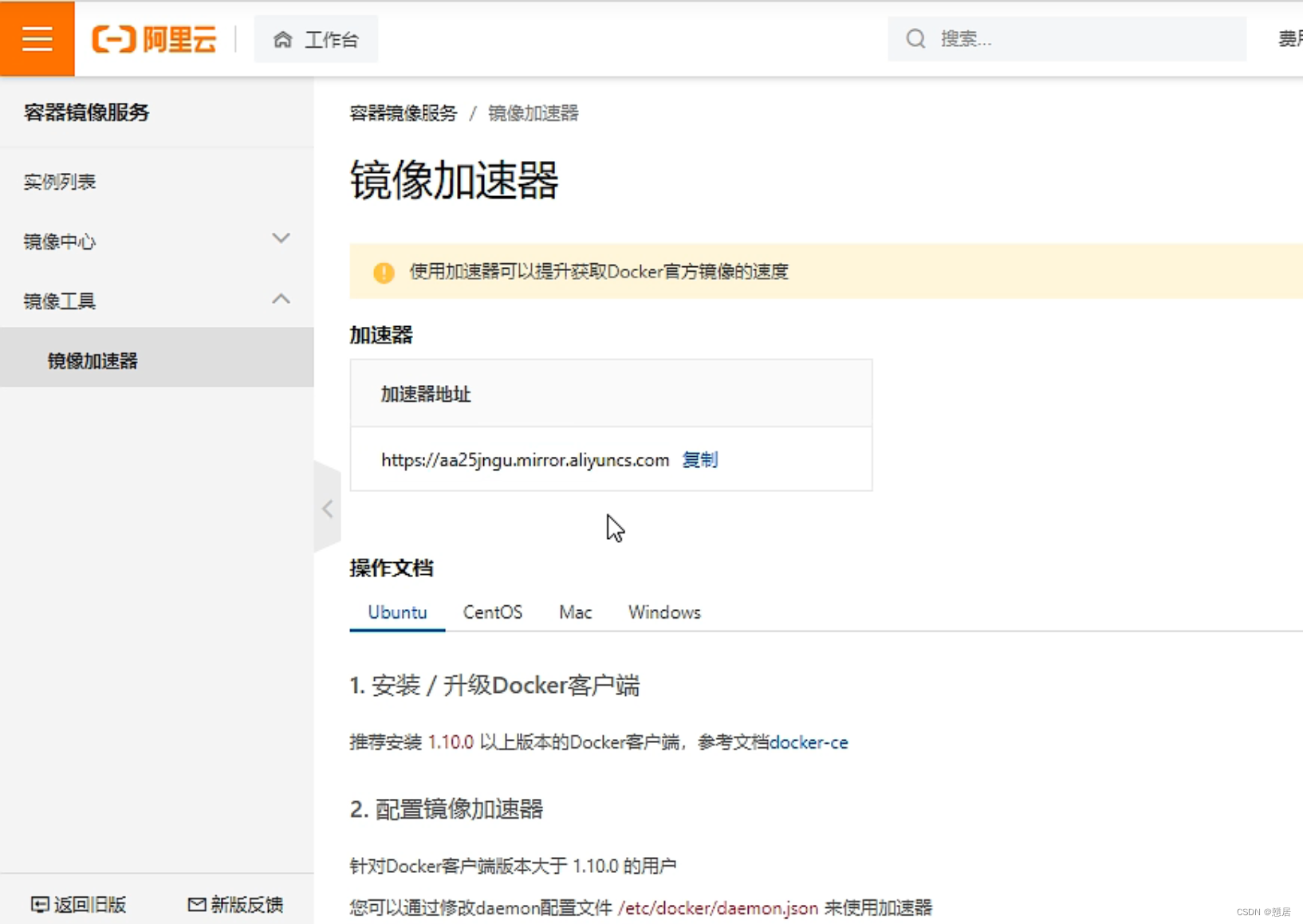
Task: Click the orange warning info icon
Action: (384, 273)
